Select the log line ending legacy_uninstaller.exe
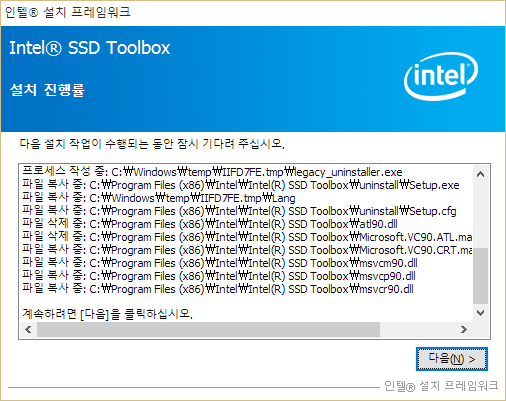The height and width of the screenshot is (401, 506). coord(212,172)
